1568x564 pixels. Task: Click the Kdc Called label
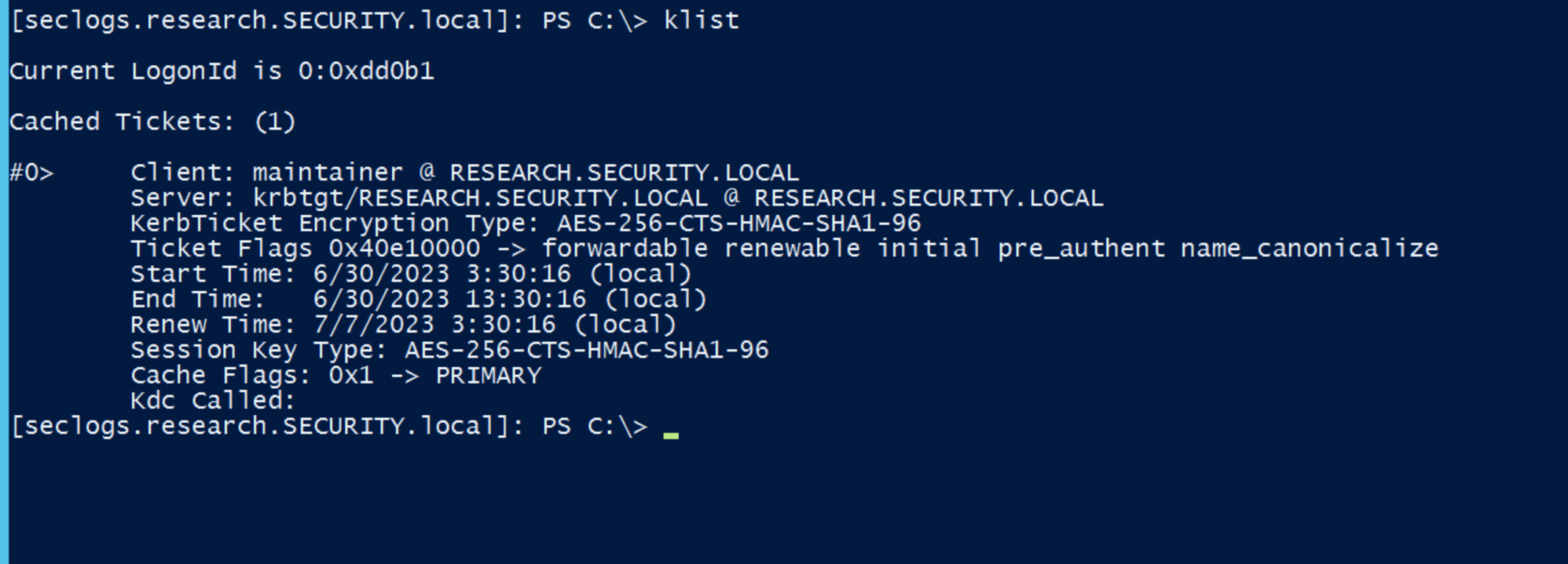click(212, 401)
